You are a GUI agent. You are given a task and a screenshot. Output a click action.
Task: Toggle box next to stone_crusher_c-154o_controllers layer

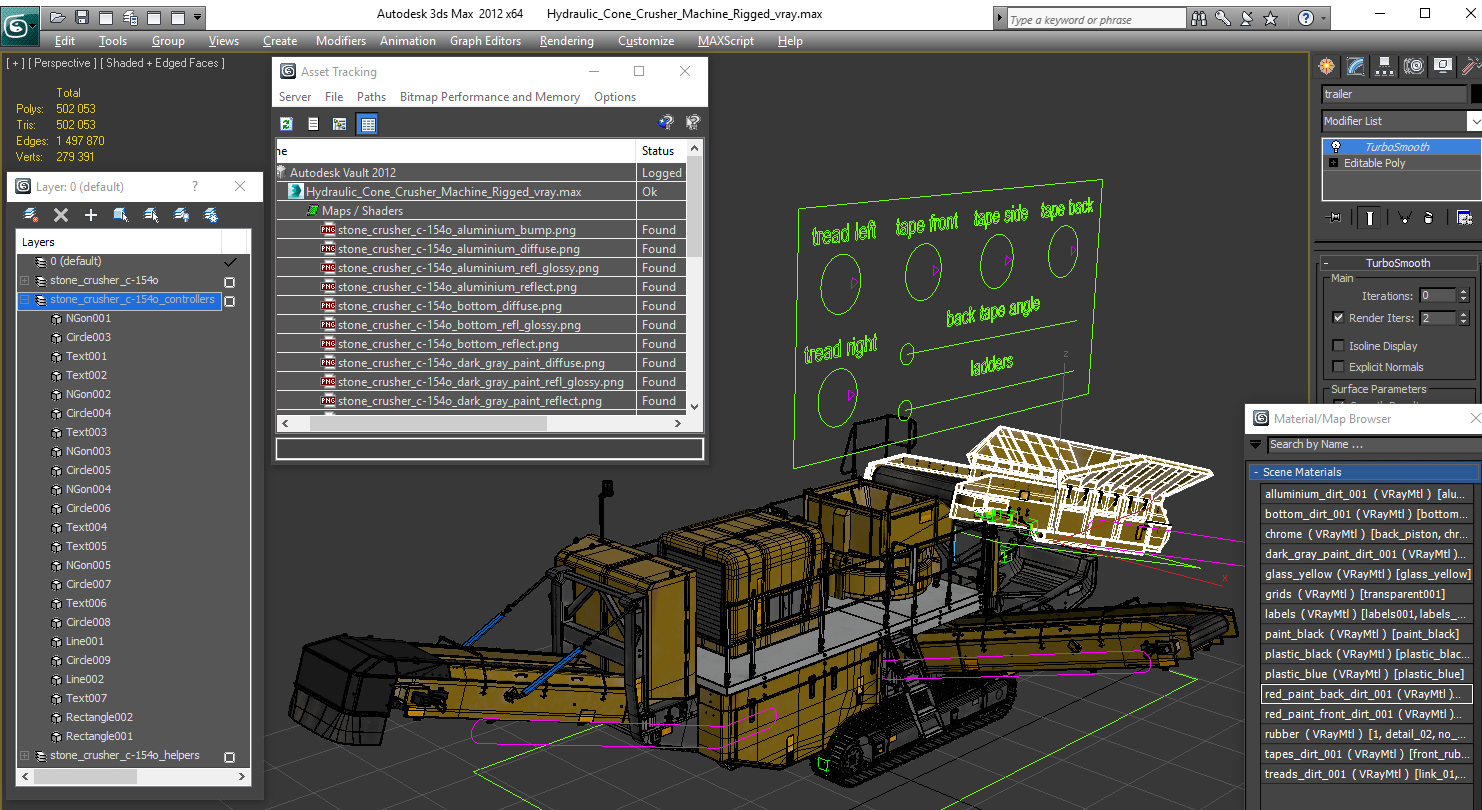coord(229,301)
